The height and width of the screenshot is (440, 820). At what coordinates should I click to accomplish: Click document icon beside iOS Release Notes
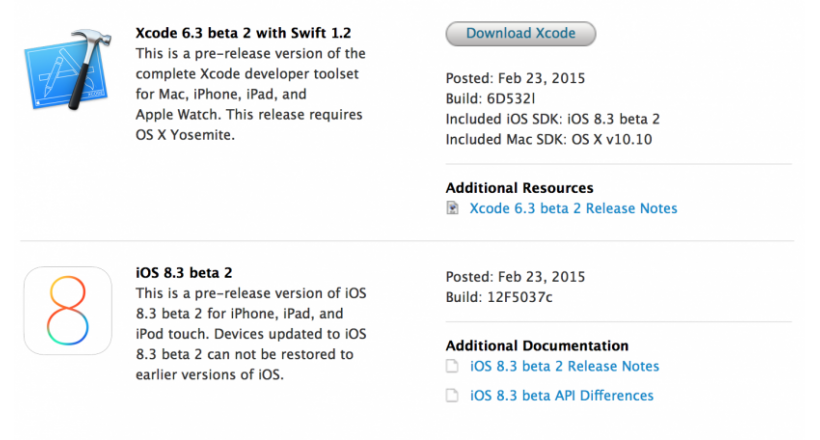pos(453,366)
